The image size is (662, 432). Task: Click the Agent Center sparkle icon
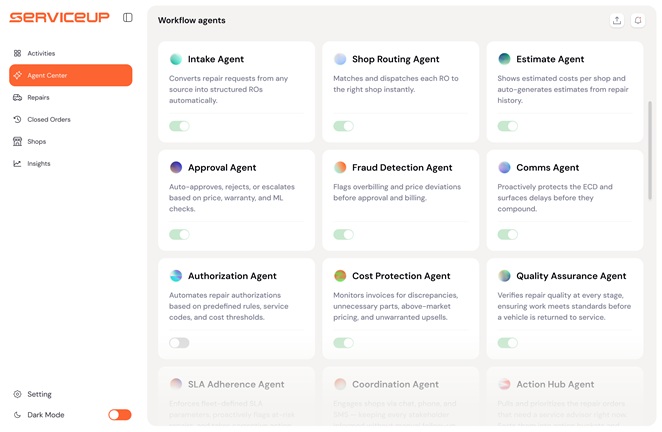tap(17, 75)
